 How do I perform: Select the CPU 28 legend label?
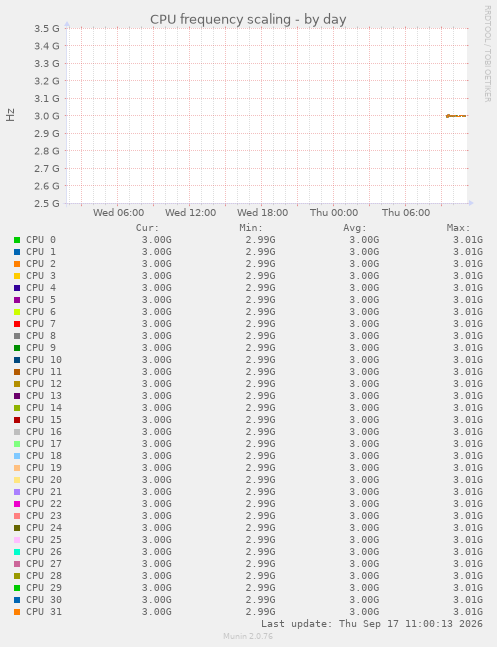point(44,576)
